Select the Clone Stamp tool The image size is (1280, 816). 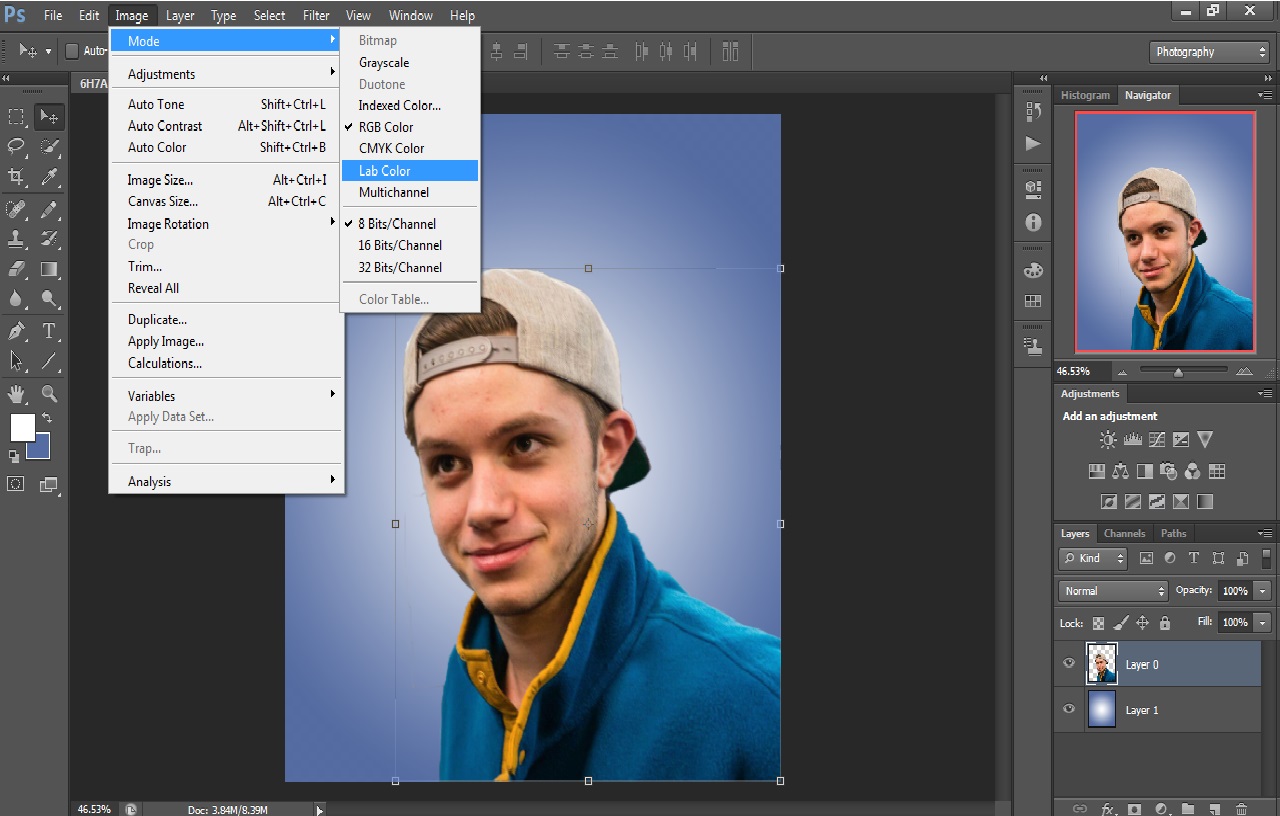click(x=16, y=239)
